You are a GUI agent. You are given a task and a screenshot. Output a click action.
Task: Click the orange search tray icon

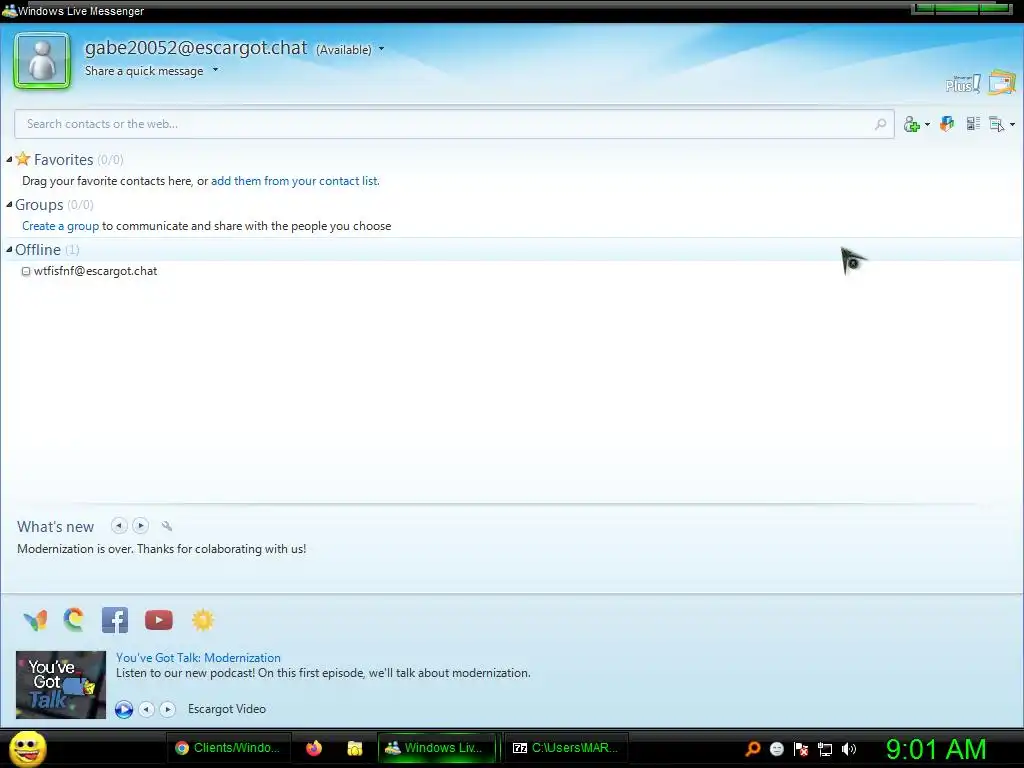[753, 749]
